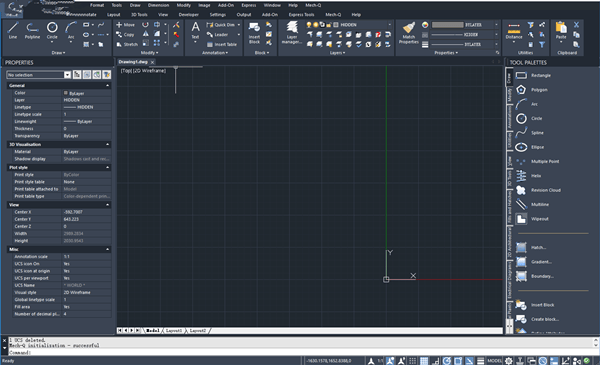Toggle grid display in status bar
Viewport: 600px width, 365px height.
[424, 361]
